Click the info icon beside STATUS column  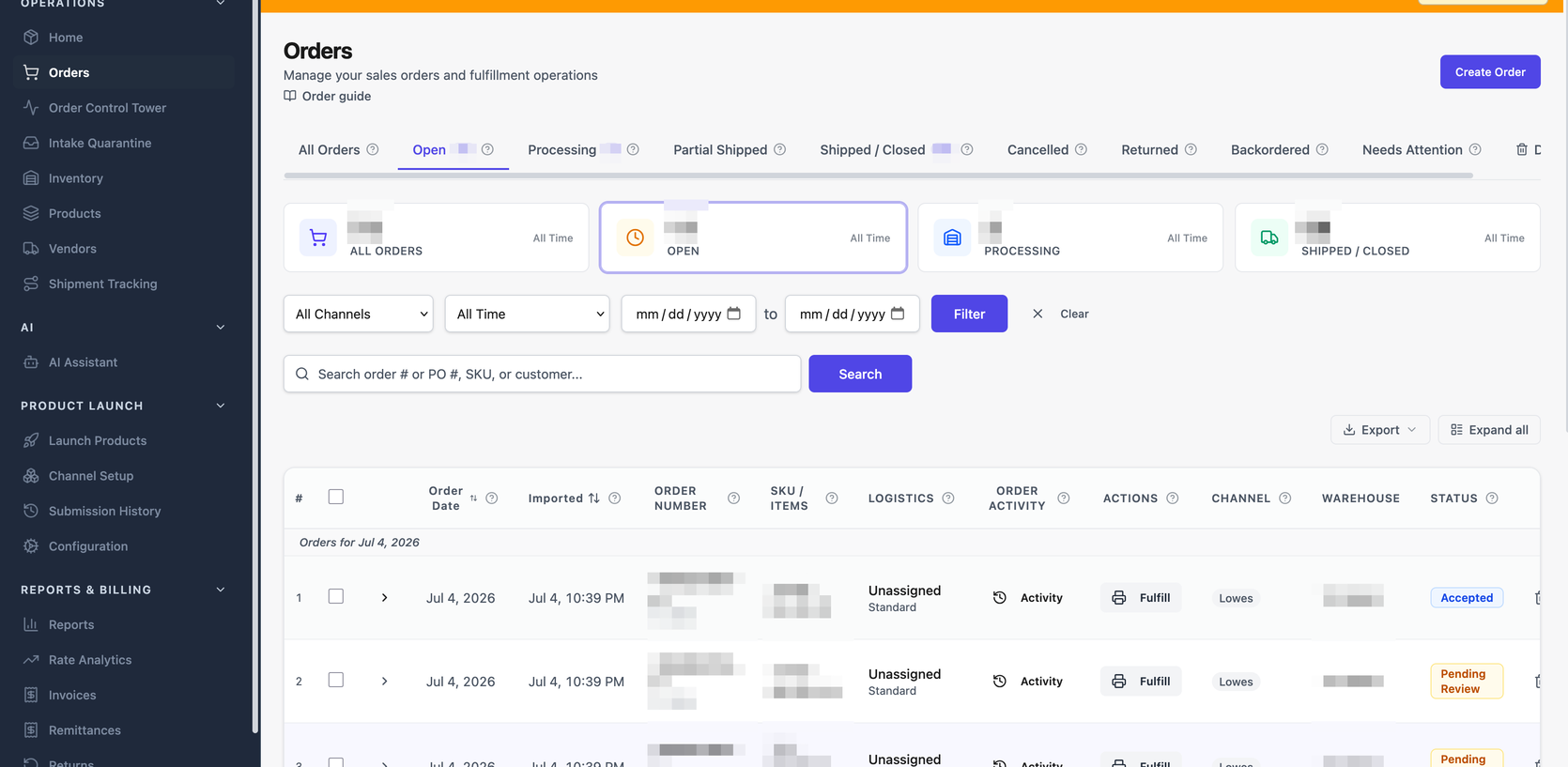[1492, 499]
